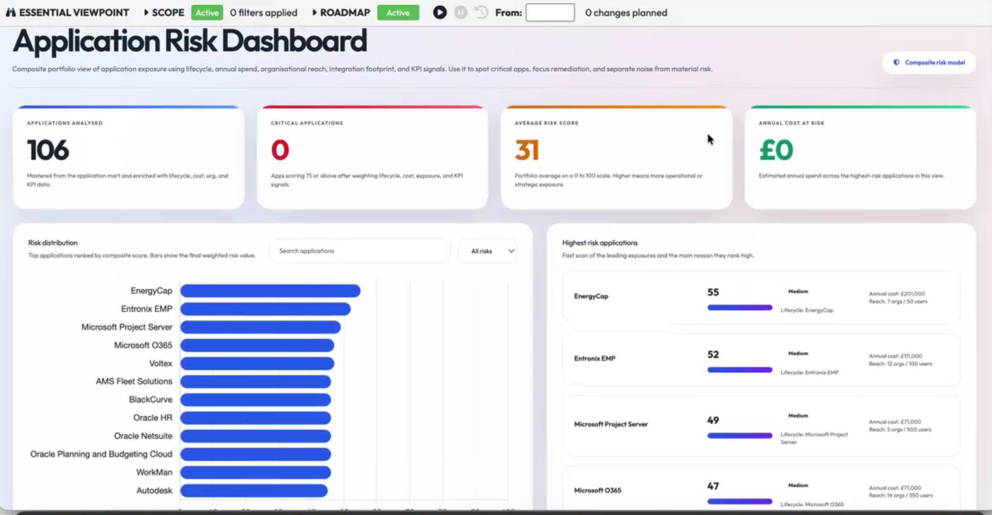Viewport: 992px width, 515px height.
Task: Click the roadmap pause button
Action: click(461, 12)
